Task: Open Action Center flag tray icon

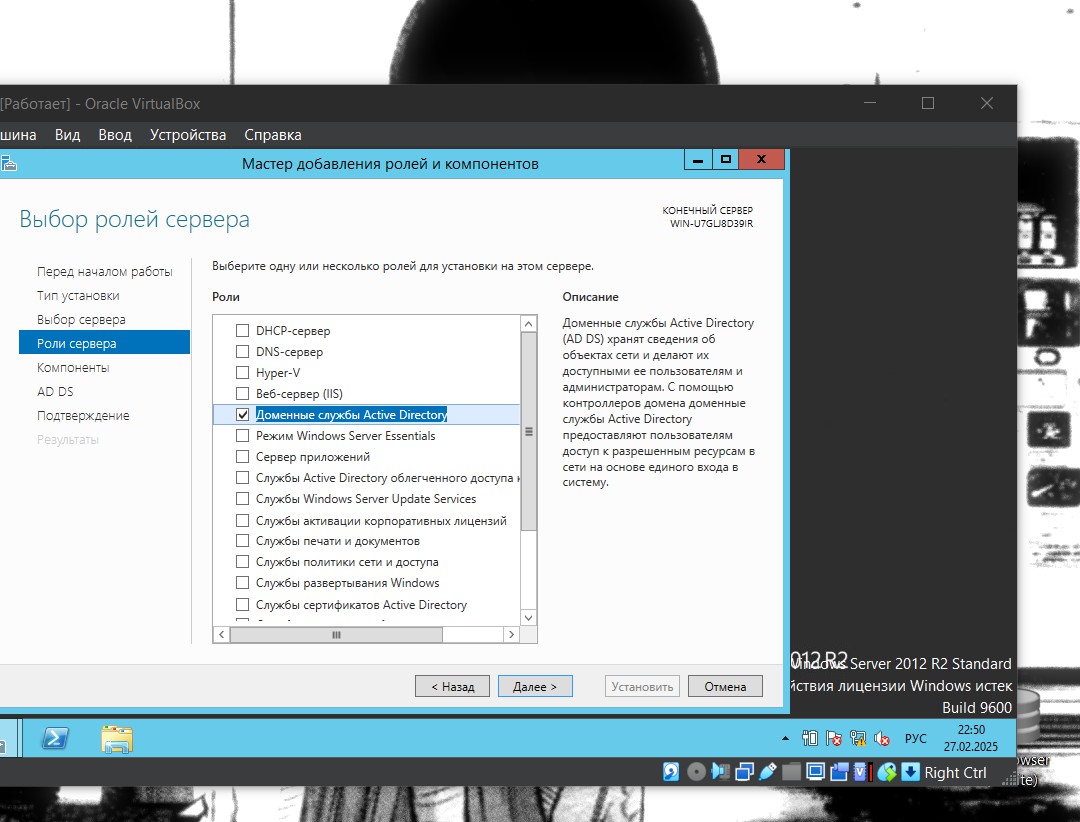Action: 834,739
